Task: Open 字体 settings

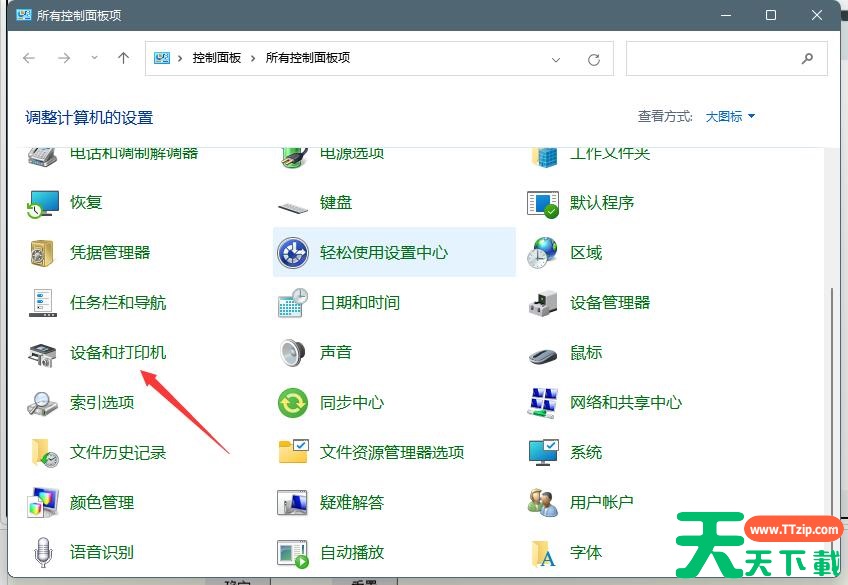Action: tap(585, 552)
